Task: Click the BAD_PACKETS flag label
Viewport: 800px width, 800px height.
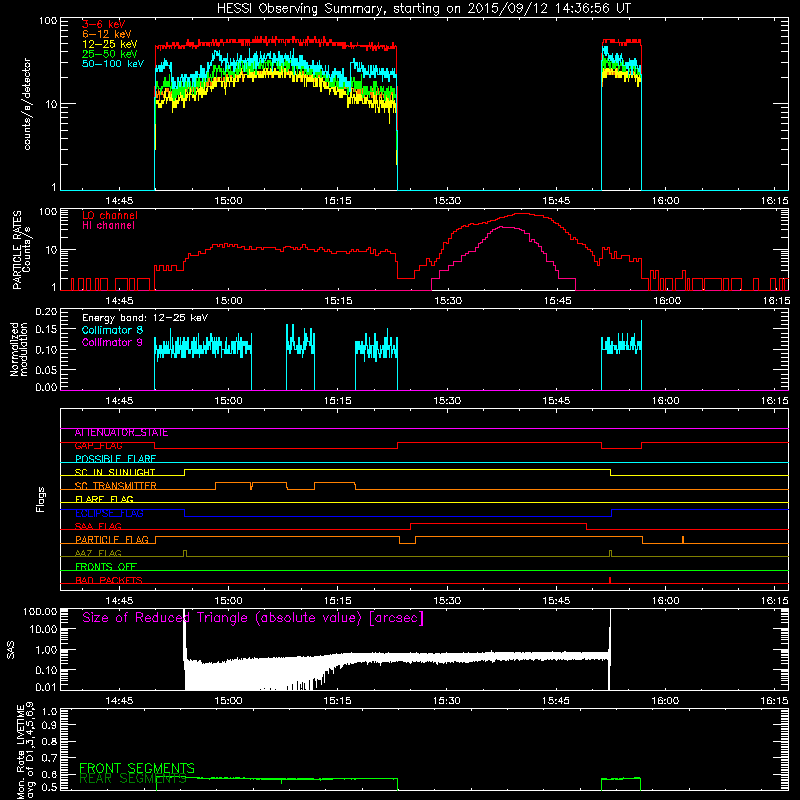Action: pyautogui.click(x=109, y=581)
